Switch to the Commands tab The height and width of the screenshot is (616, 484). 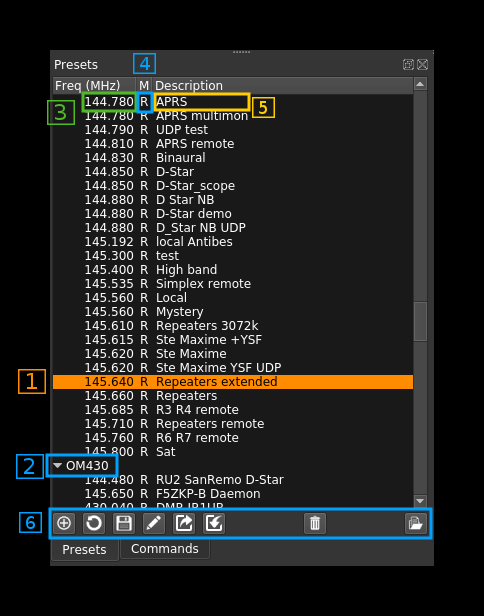tap(165, 549)
